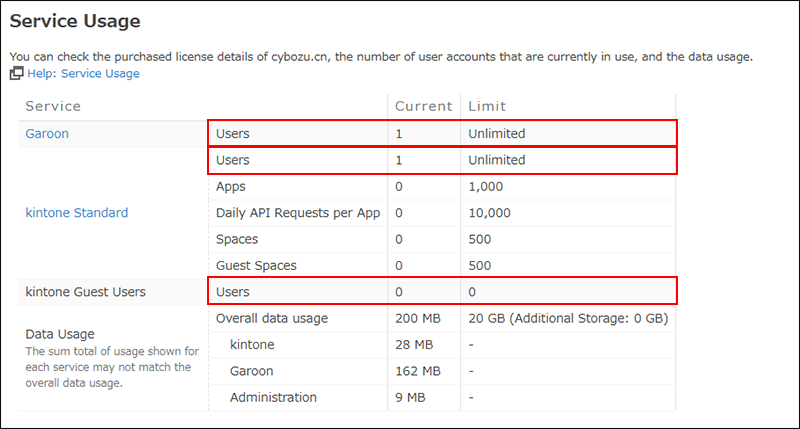Select the Users label in Garoon row

pos(233,133)
